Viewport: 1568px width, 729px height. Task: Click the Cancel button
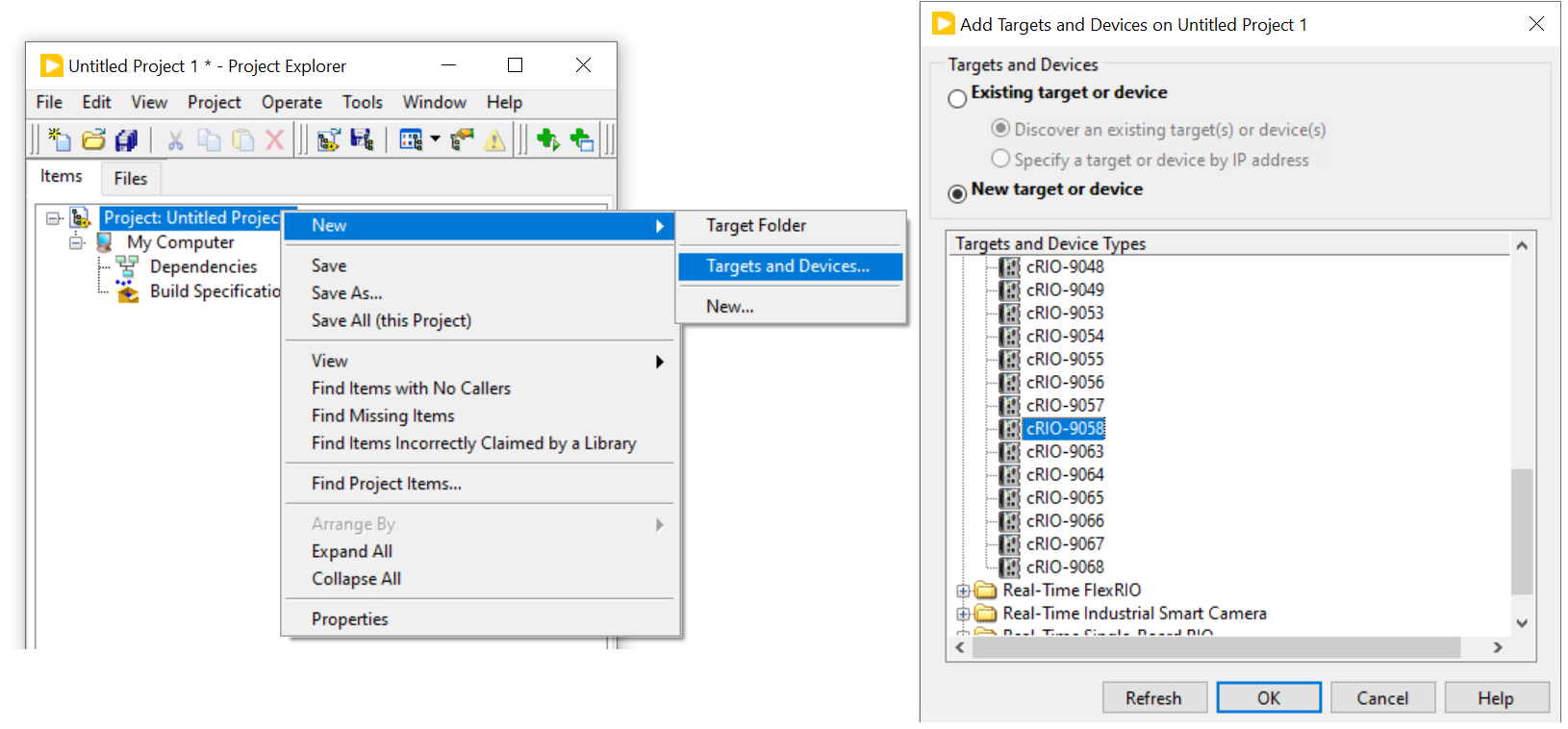coord(1382,697)
